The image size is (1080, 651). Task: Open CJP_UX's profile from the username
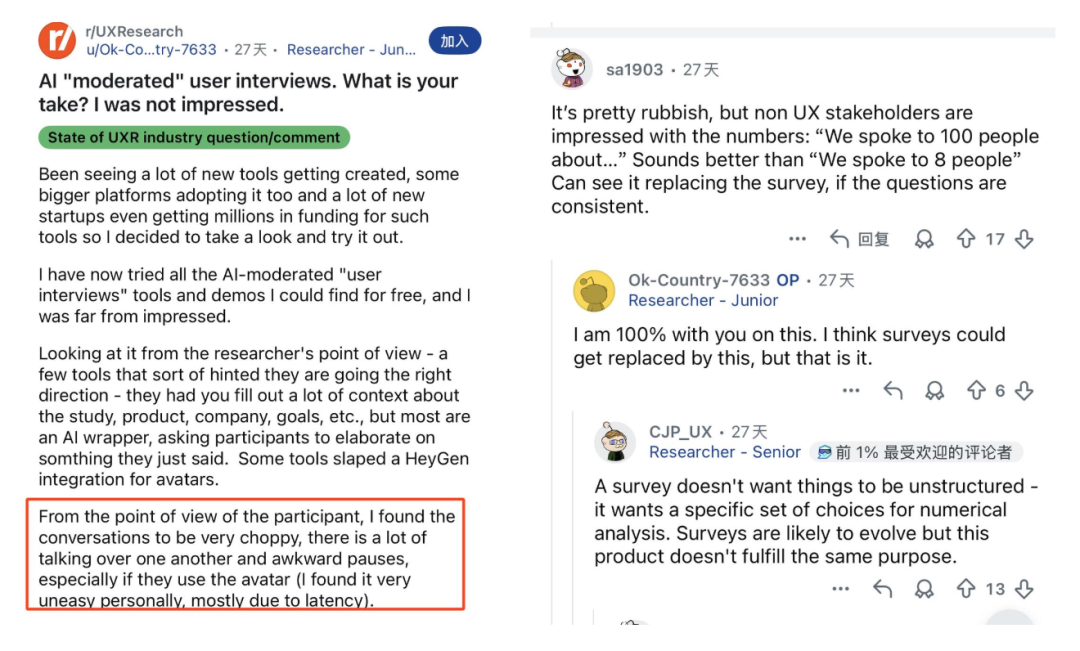click(681, 432)
